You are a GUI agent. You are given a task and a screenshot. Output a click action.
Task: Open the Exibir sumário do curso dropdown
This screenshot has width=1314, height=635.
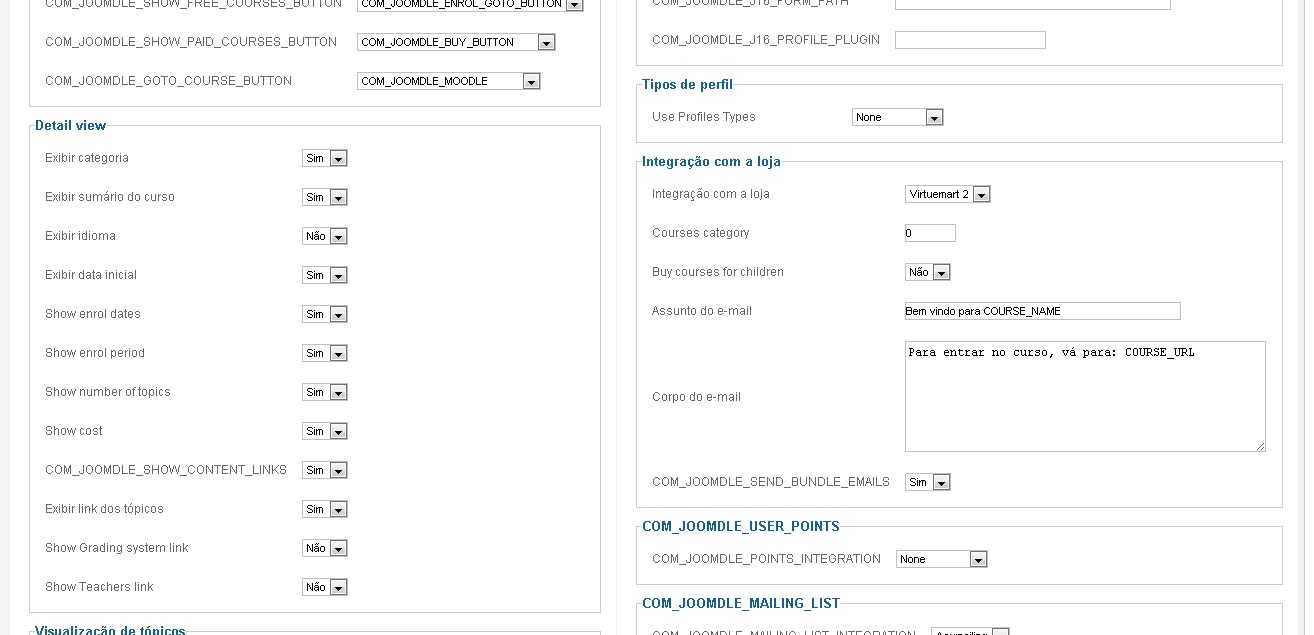(324, 197)
